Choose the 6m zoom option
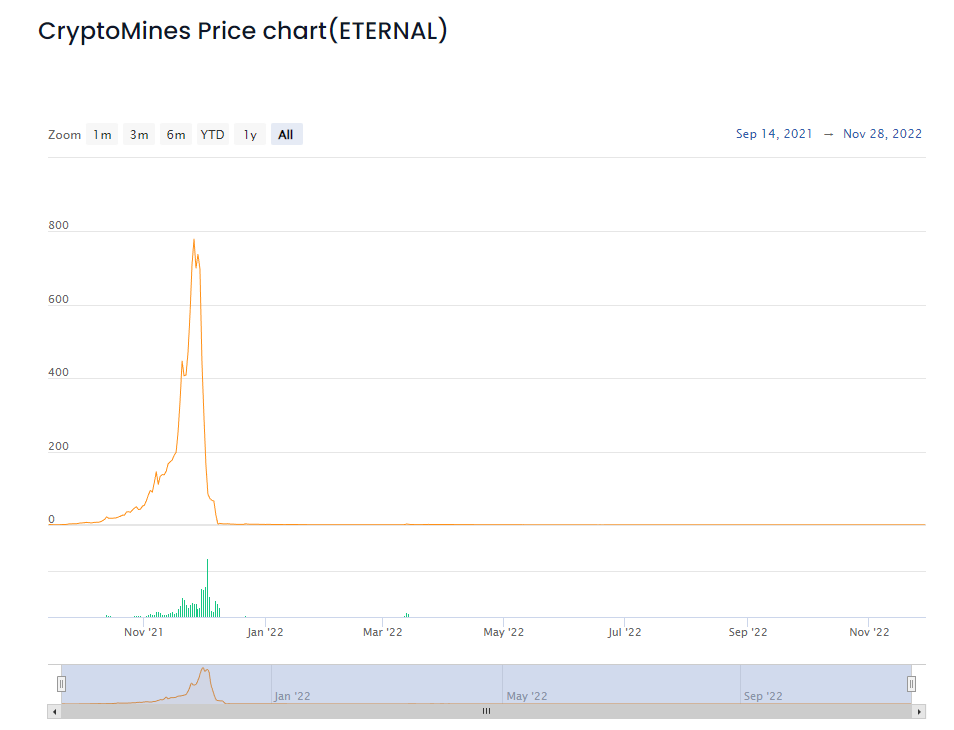The height and width of the screenshot is (730, 954). [176, 135]
